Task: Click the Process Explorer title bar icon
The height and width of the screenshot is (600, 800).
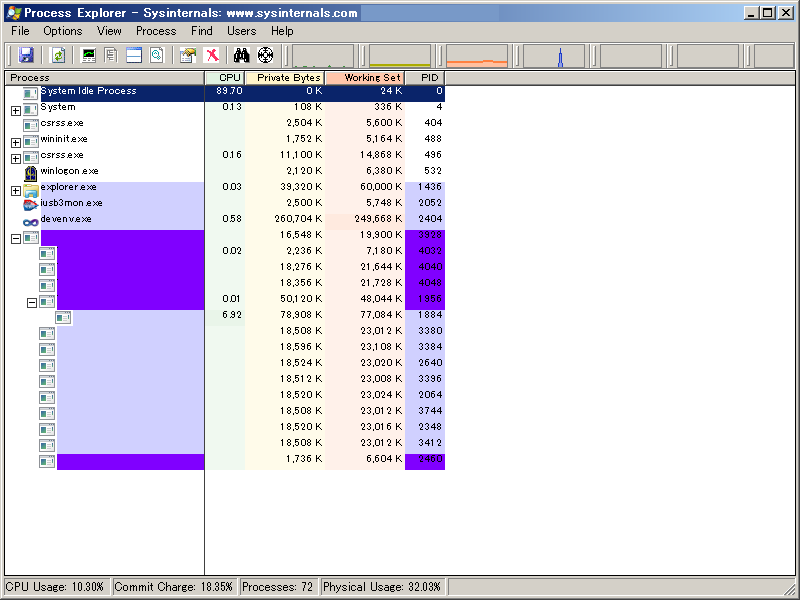Action: 14,13
